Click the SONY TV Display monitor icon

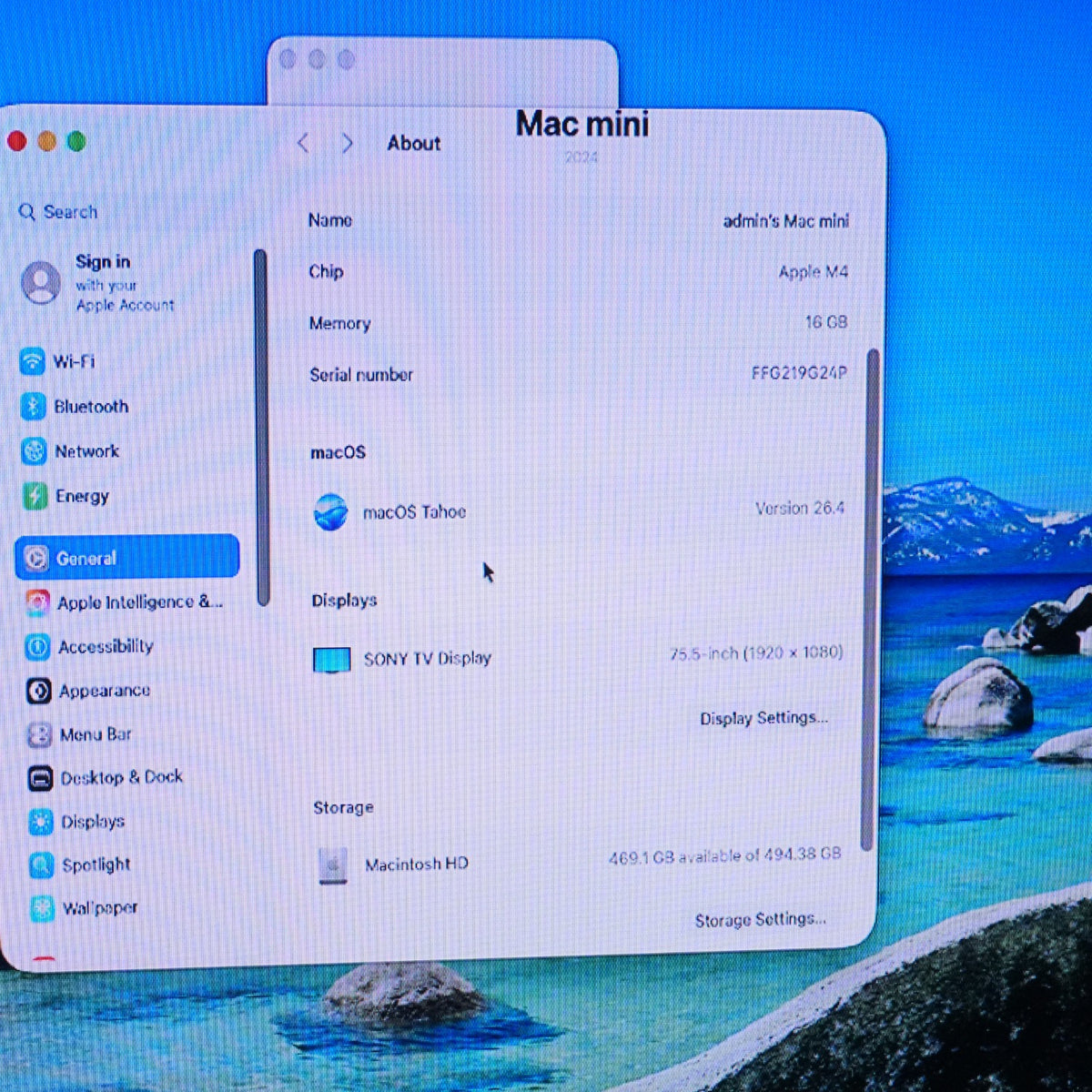click(x=331, y=660)
